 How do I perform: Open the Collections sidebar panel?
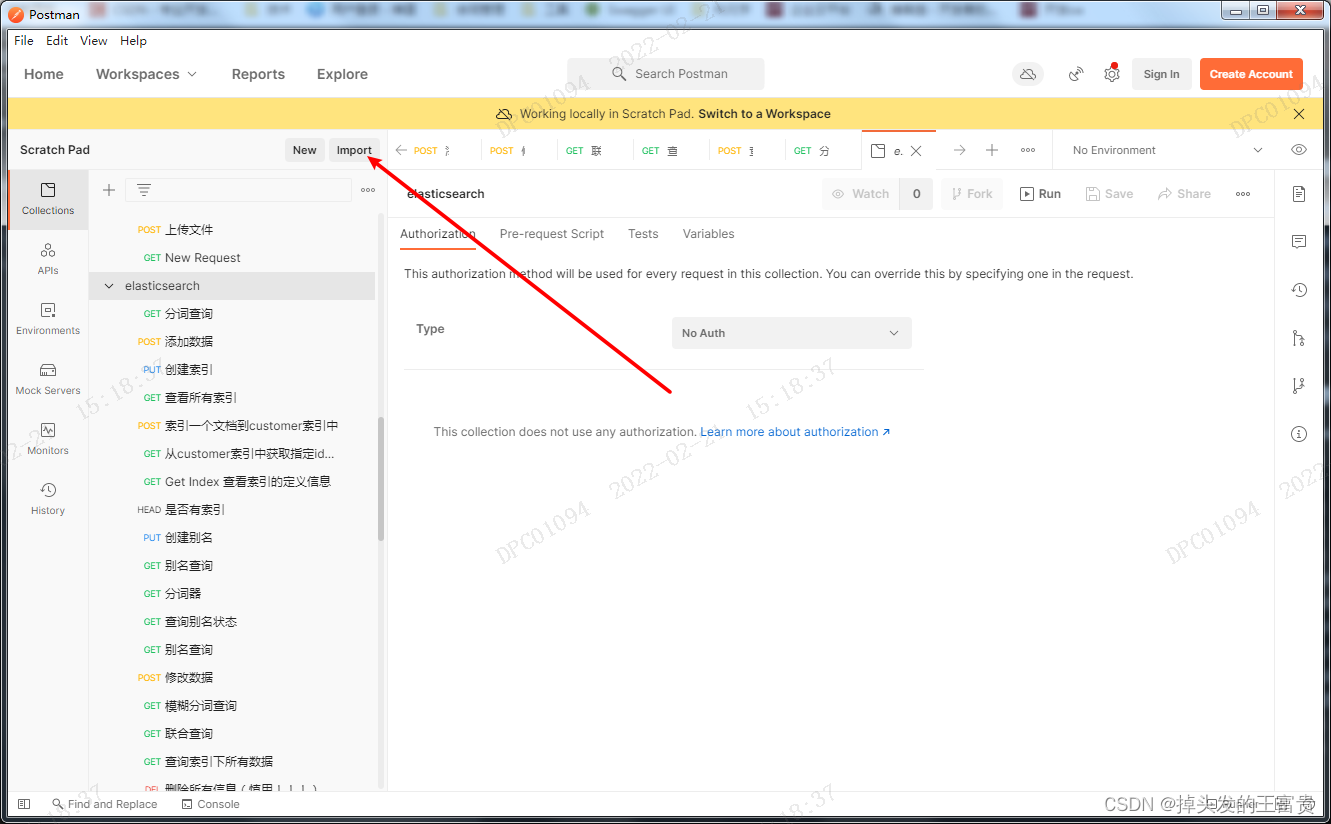[48, 199]
